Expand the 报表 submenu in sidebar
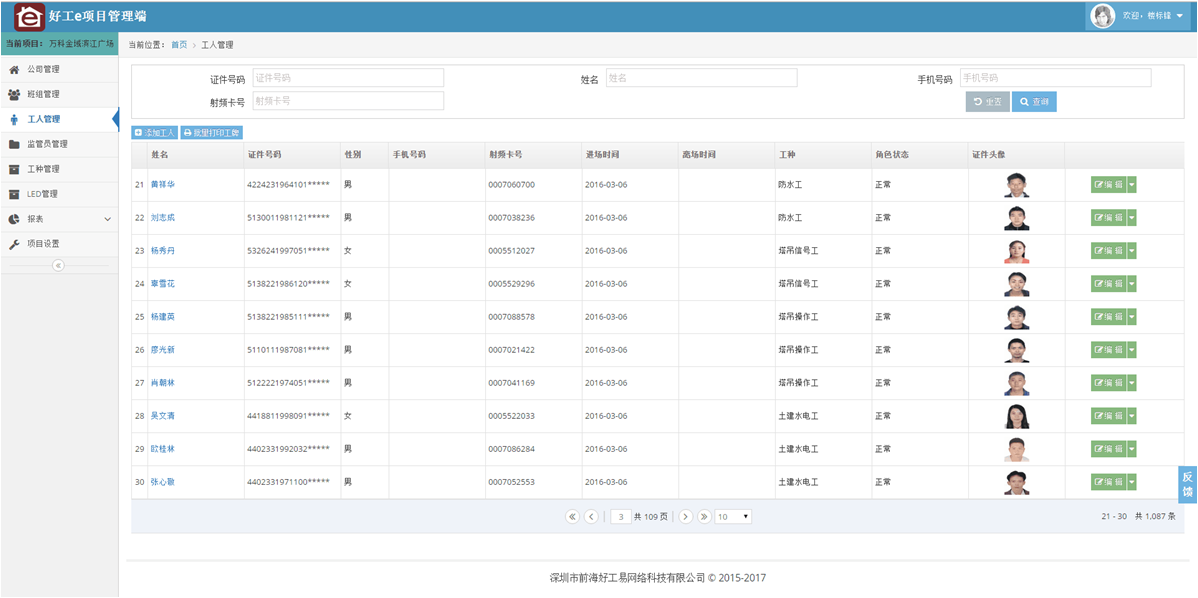Image resolution: width=1198 pixels, height=598 pixels. 59,219
